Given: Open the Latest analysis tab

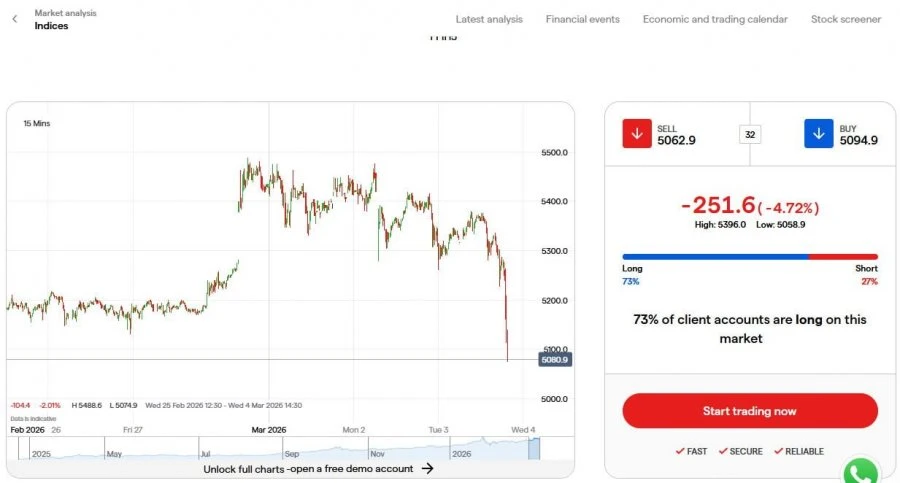Looking at the screenshot, I should coord(489,19).
